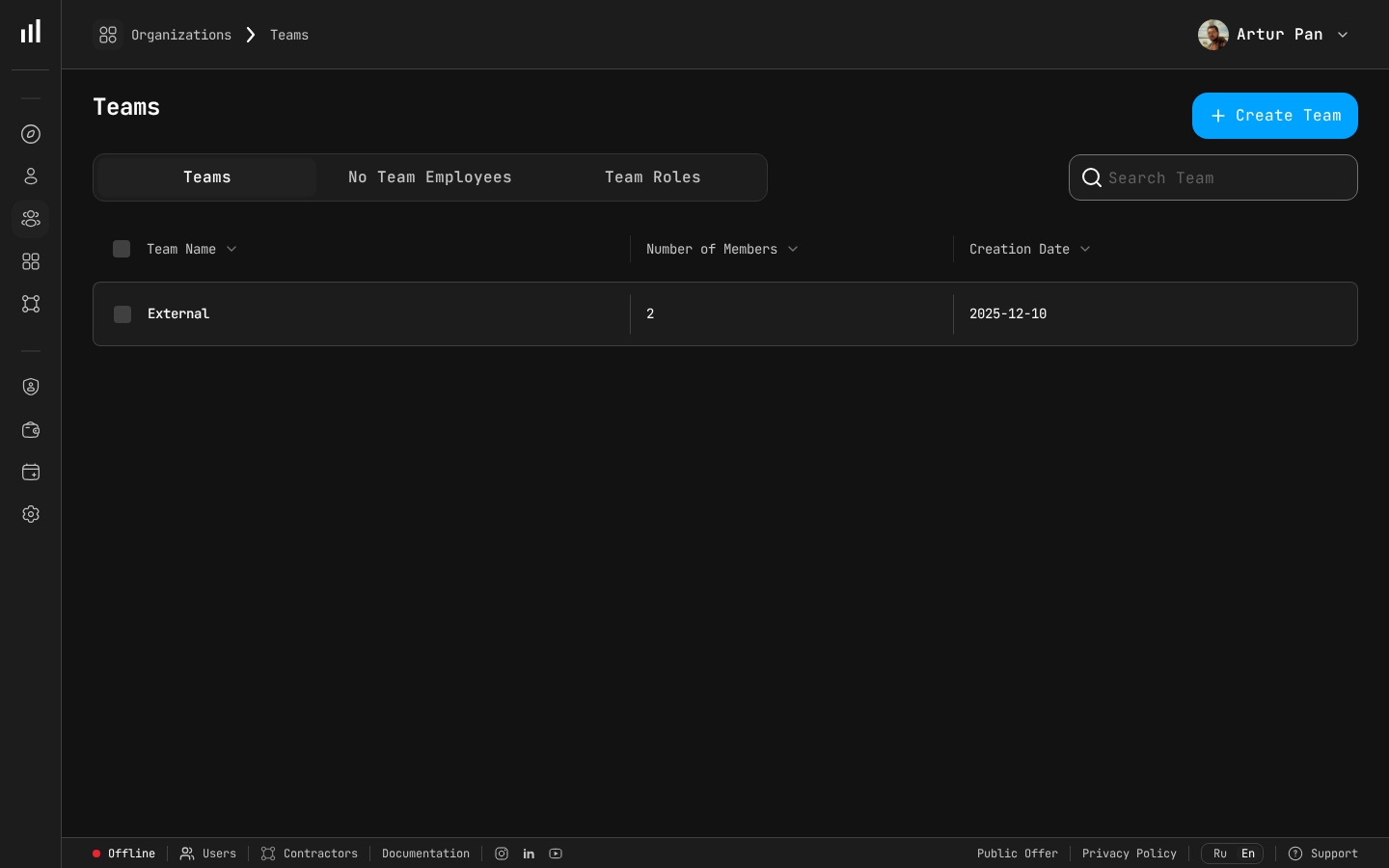Expand the Team Name sort dropdown

click(231, 249)
